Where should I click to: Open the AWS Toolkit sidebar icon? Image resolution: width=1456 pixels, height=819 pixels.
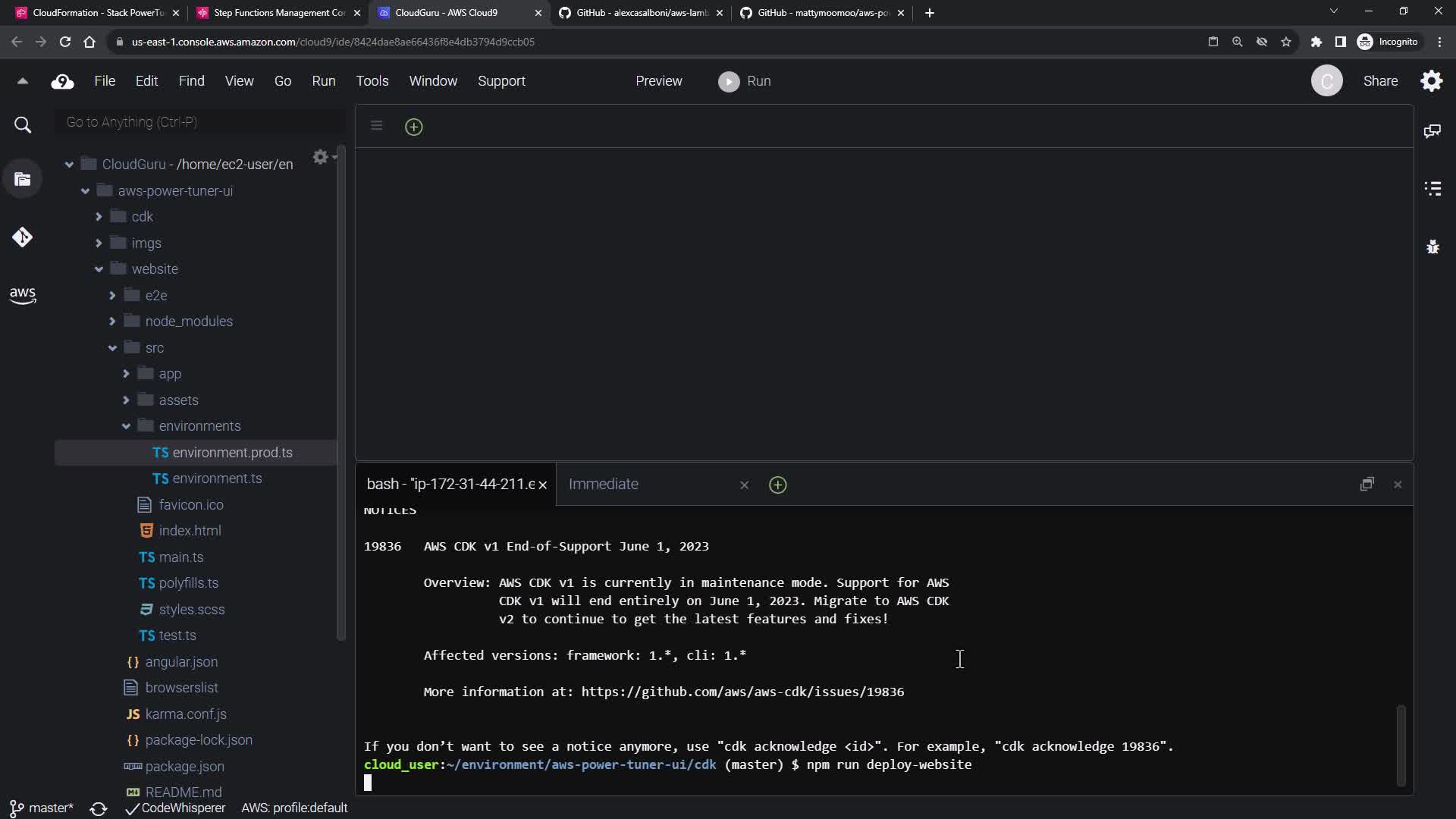23,295
